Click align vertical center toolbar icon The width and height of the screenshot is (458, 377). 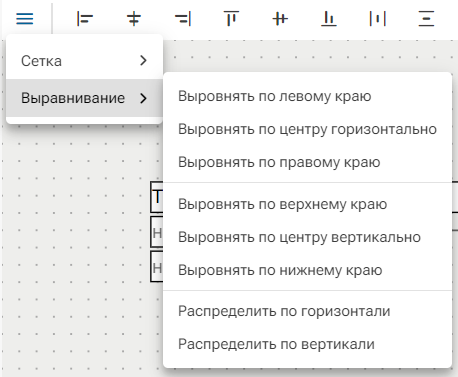[280, 19]
